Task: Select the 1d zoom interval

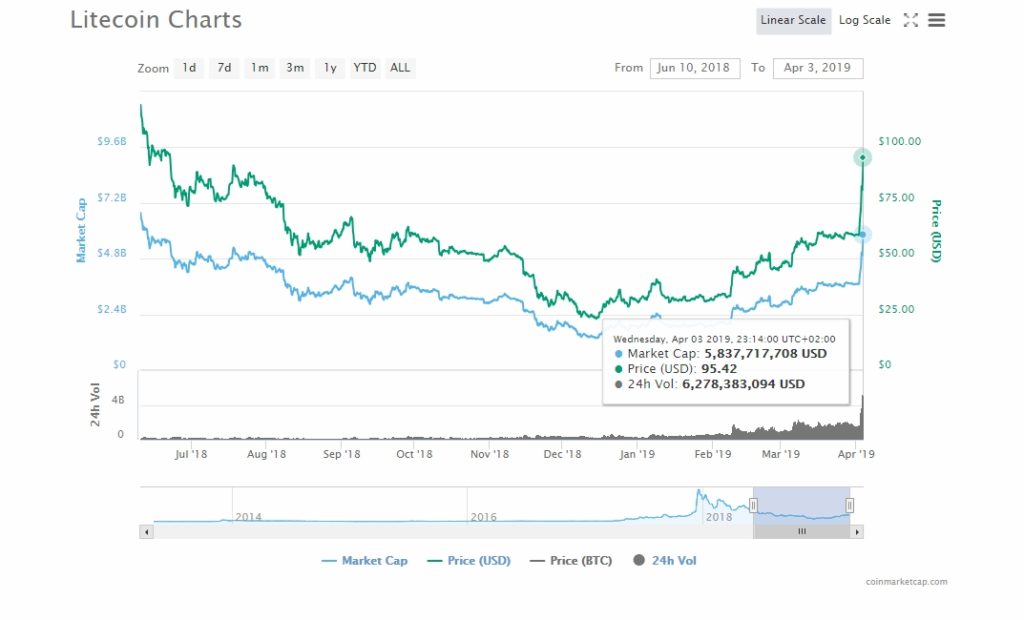Action: pyautogui.click(x=189, y=68)
